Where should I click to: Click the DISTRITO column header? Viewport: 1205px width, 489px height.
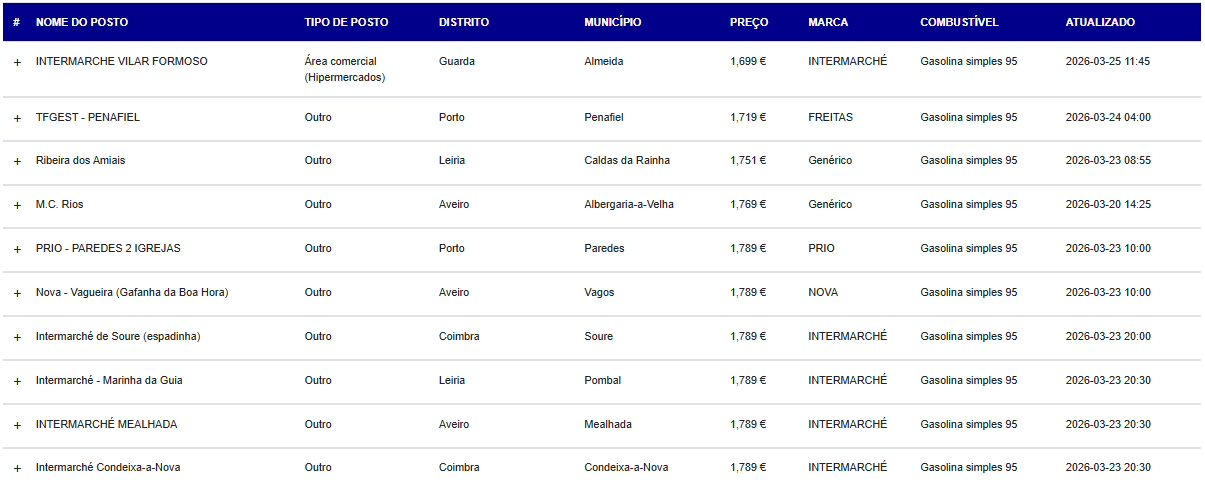464,22
